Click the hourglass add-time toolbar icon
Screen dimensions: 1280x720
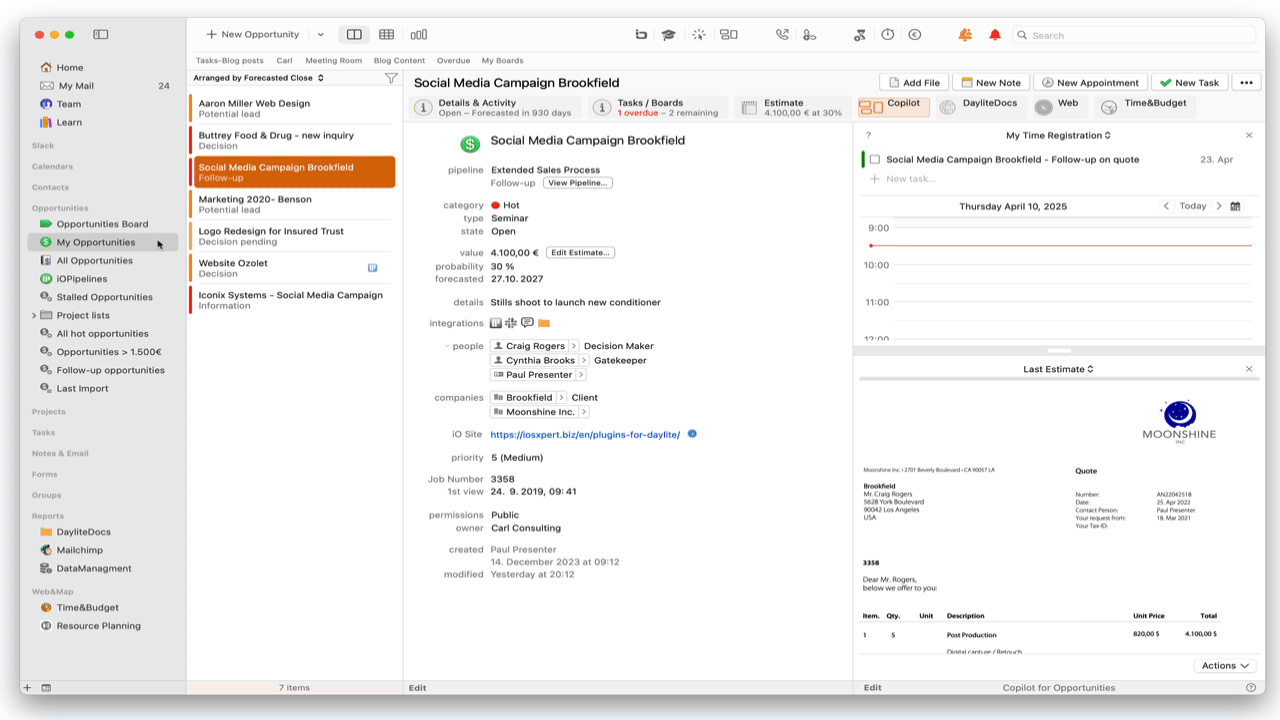pos(859,34)
